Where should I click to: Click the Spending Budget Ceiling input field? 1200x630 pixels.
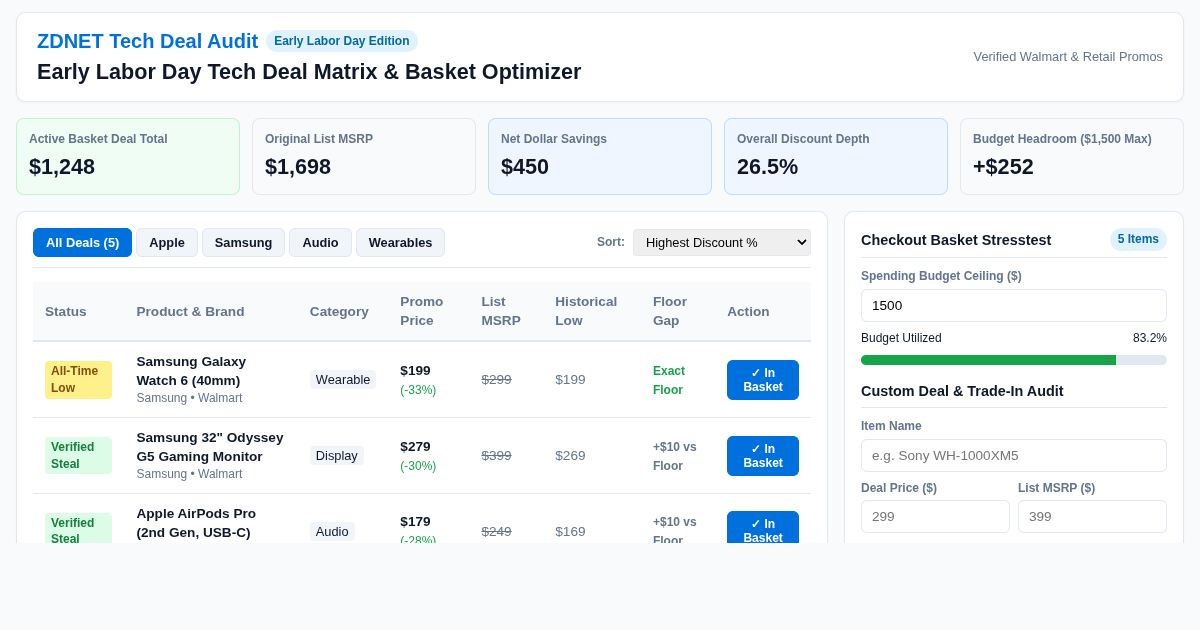point(1014,305)
